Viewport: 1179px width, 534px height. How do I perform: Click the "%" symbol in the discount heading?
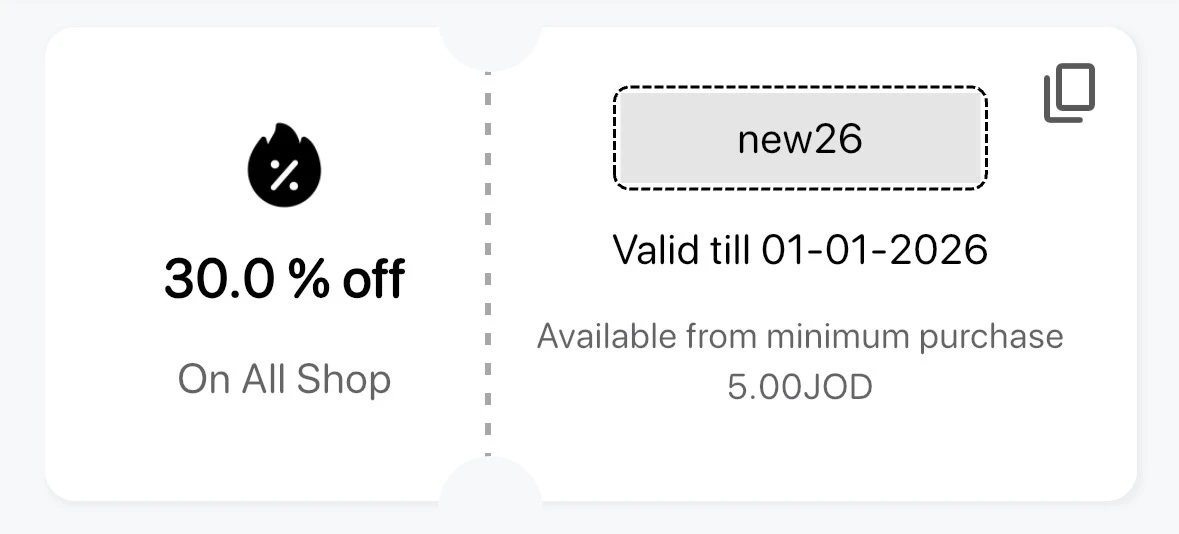tap(309, 279)
